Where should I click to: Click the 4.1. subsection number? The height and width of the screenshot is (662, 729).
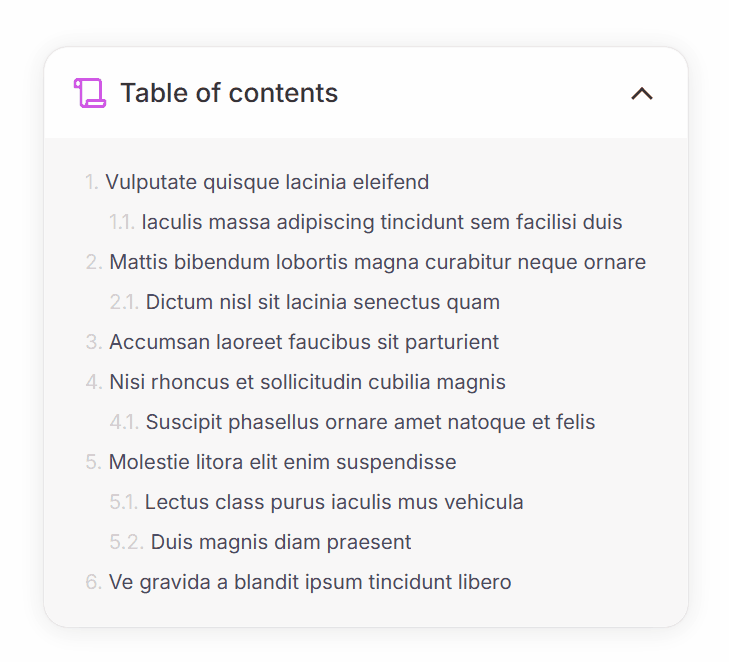click(124, 422)
